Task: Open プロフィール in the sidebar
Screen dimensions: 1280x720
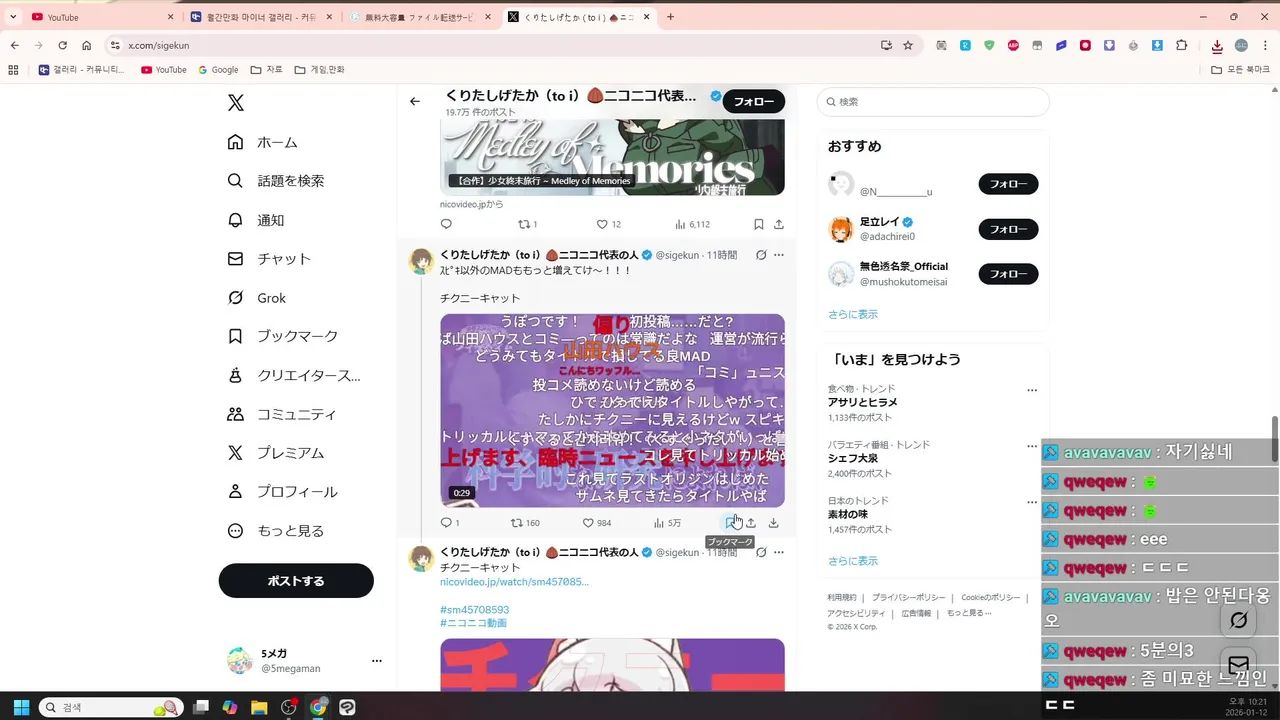Action: 283,492
